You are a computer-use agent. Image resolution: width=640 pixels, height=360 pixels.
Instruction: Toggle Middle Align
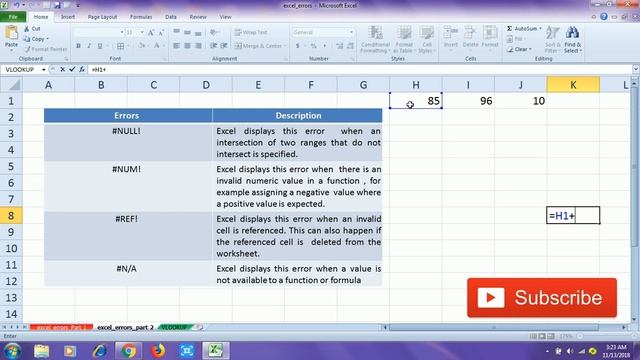click(187, 32)
